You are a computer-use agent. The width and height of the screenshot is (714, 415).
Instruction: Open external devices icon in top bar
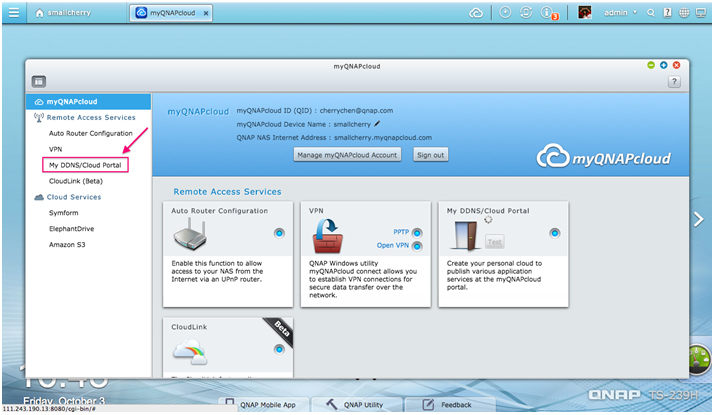point(526,12)
